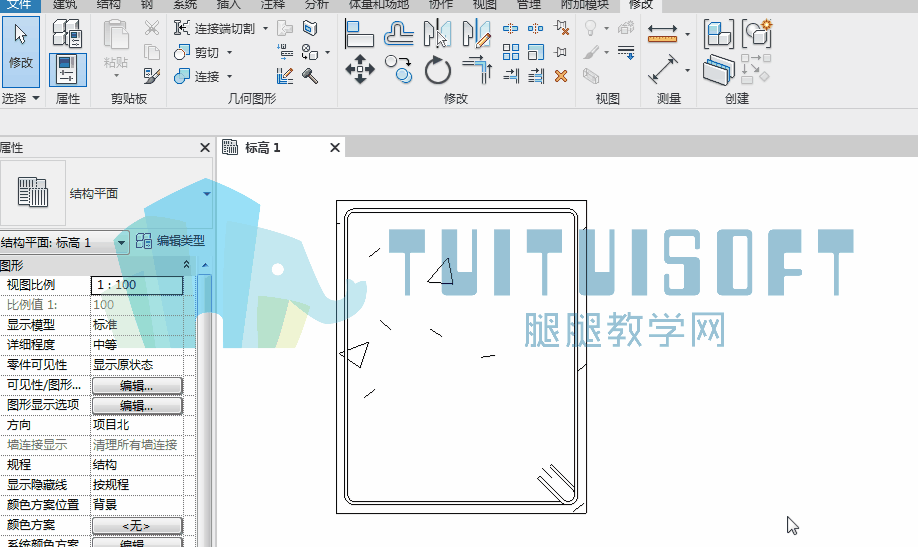Select the 剪切 cut geometry tool

(197, 53)
